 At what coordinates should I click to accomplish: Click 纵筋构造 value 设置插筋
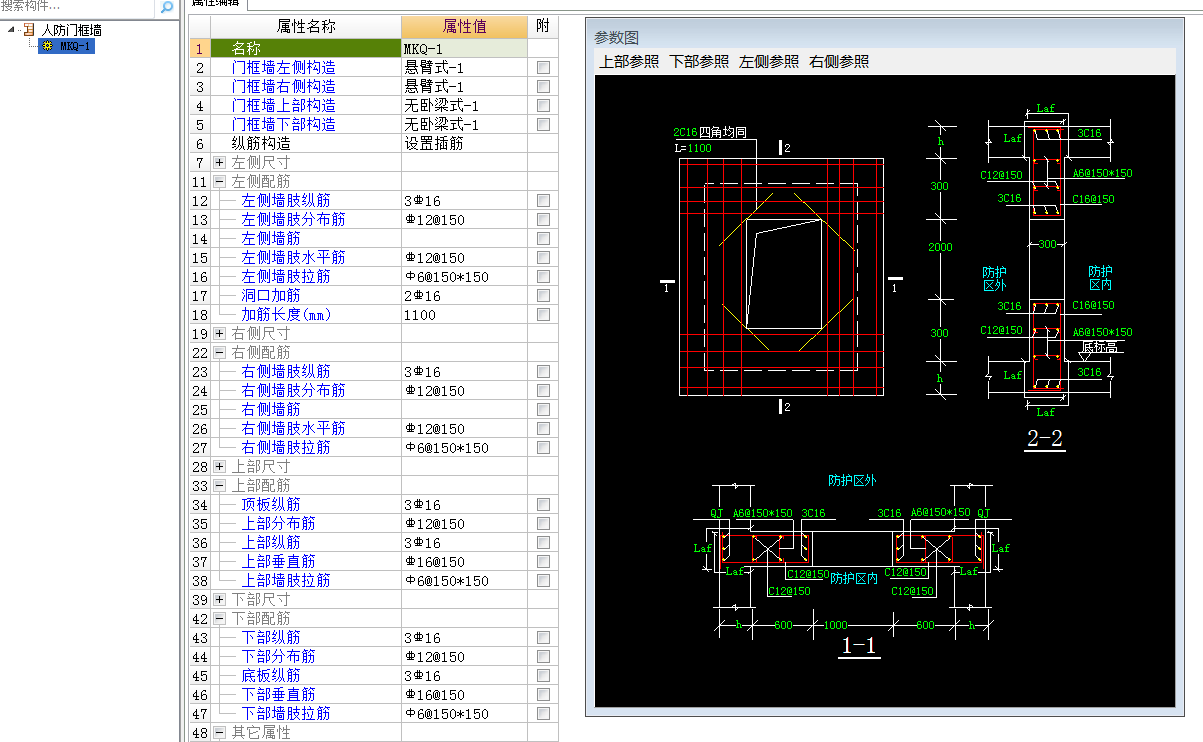tap(464, 143)
